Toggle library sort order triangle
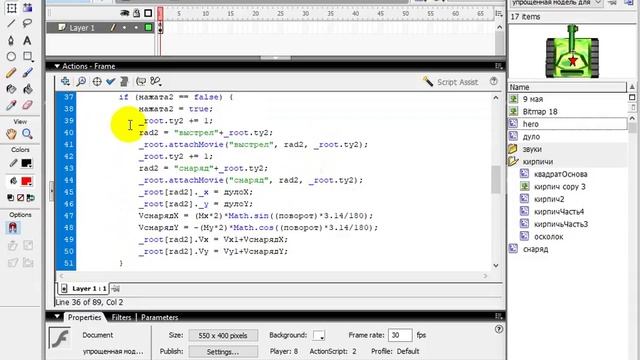 tap(632, 87)
